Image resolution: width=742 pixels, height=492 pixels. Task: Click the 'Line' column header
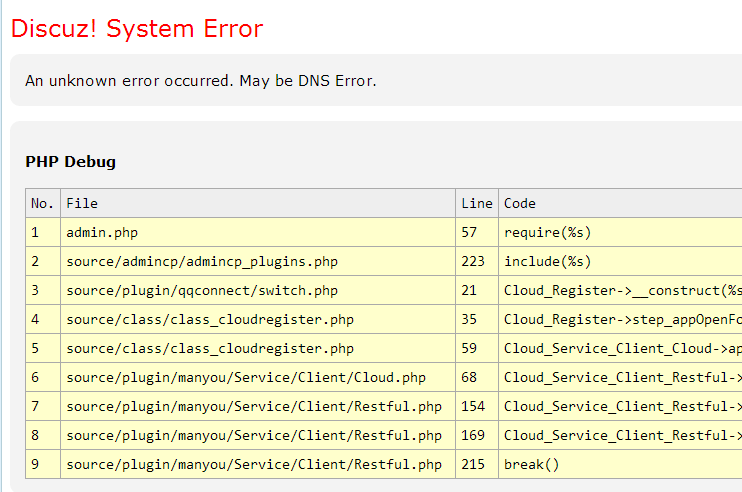(477, 203)
